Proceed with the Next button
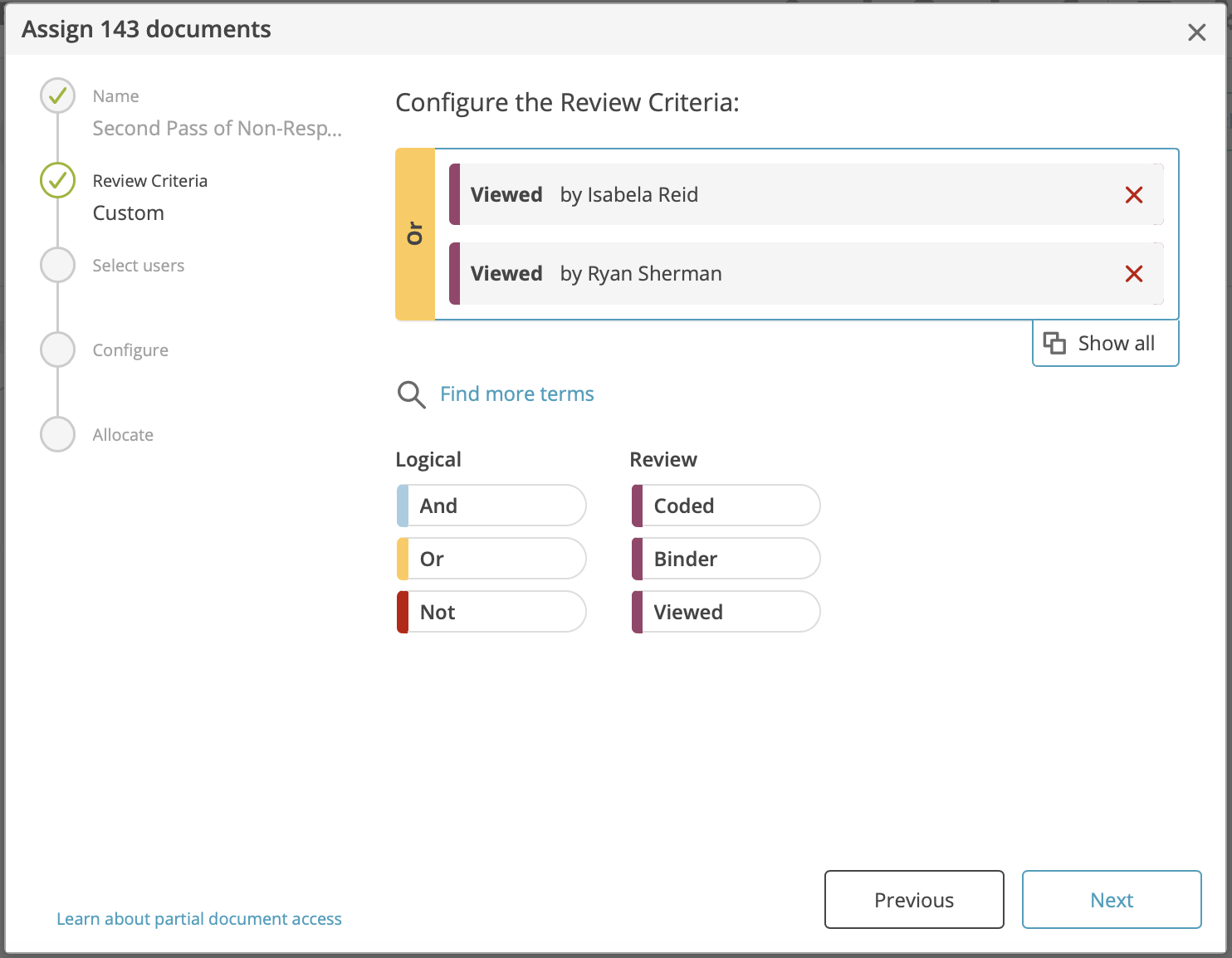The height and width of the screenshot is (958, 1232). tap(1112, 900)
